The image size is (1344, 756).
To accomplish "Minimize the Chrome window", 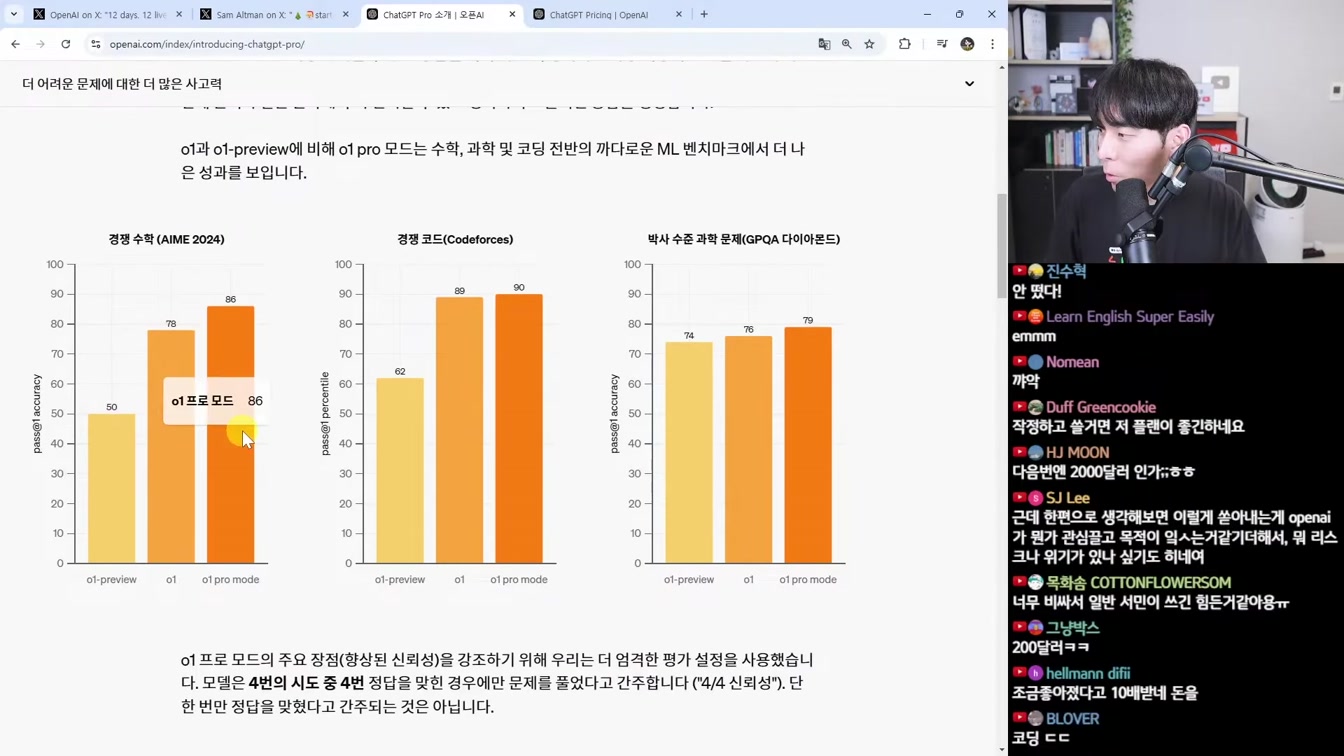I will (x=927, y=14).
